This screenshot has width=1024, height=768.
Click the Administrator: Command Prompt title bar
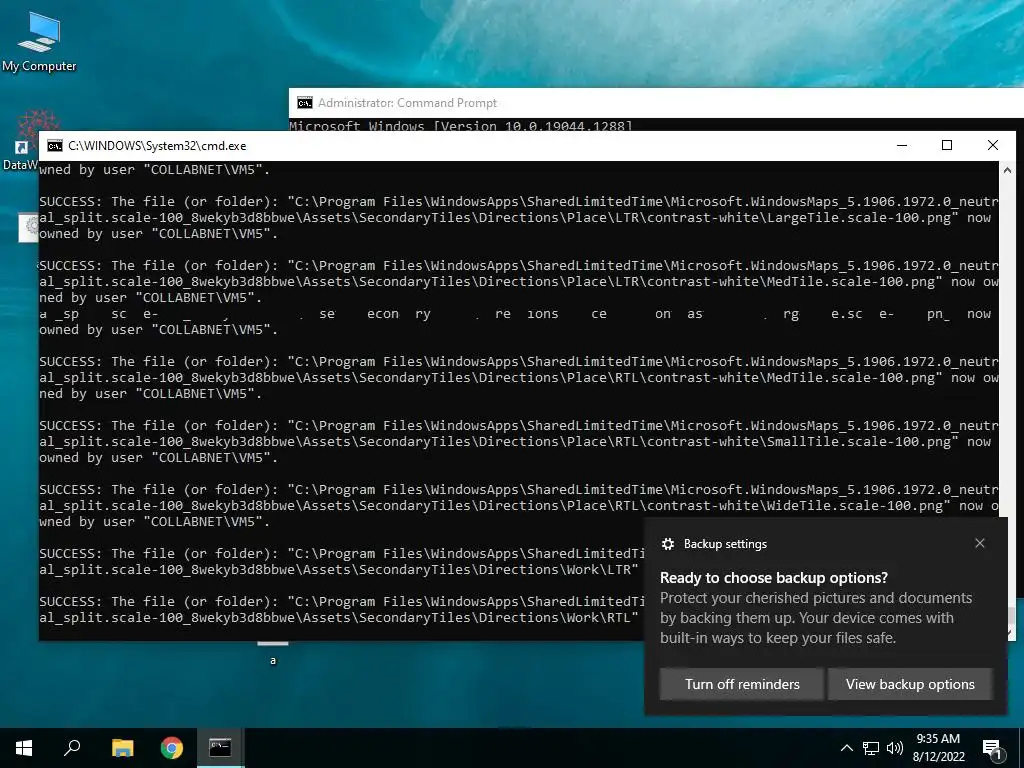coord(656,103)
